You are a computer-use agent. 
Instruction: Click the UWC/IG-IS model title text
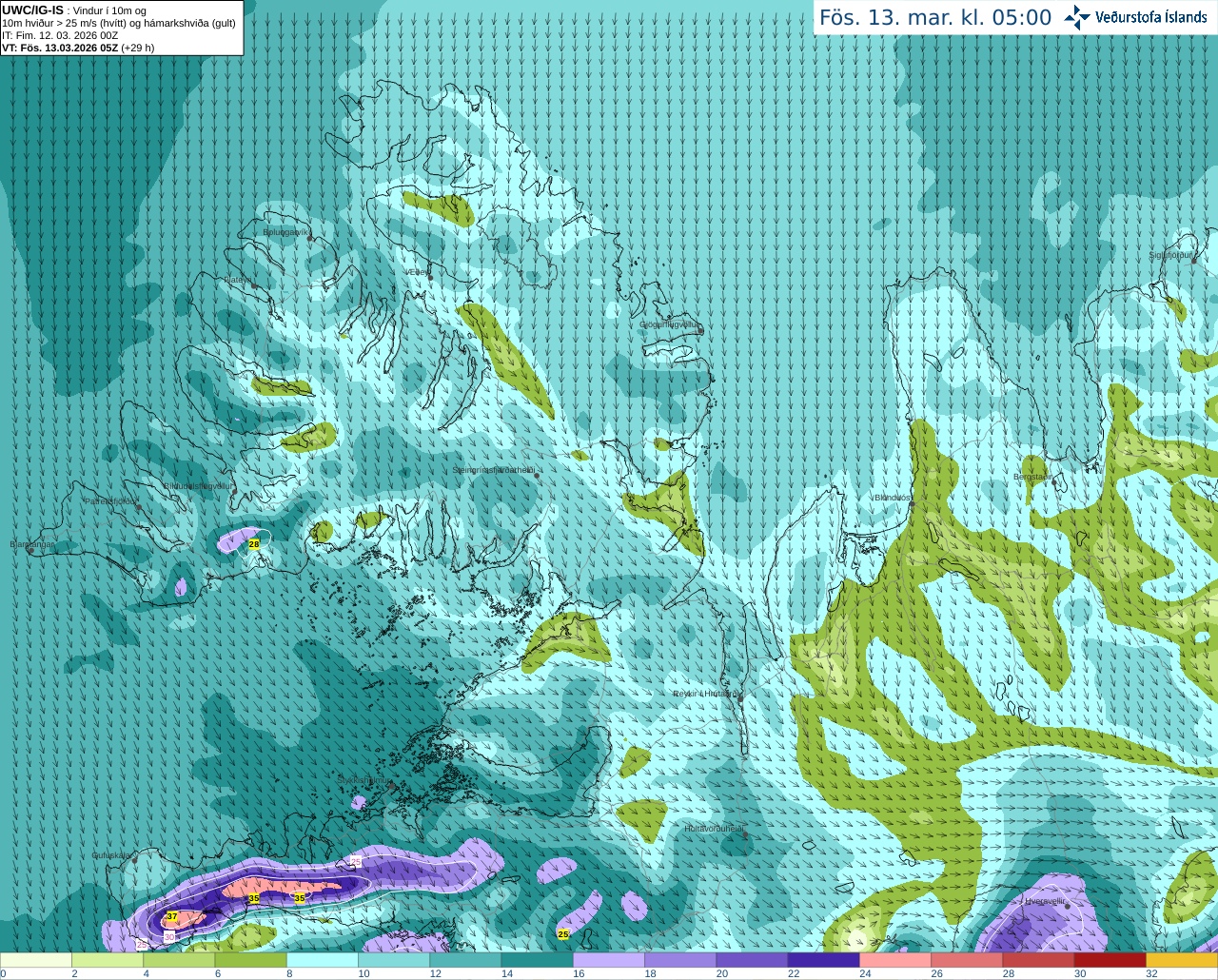pos(32,10)
